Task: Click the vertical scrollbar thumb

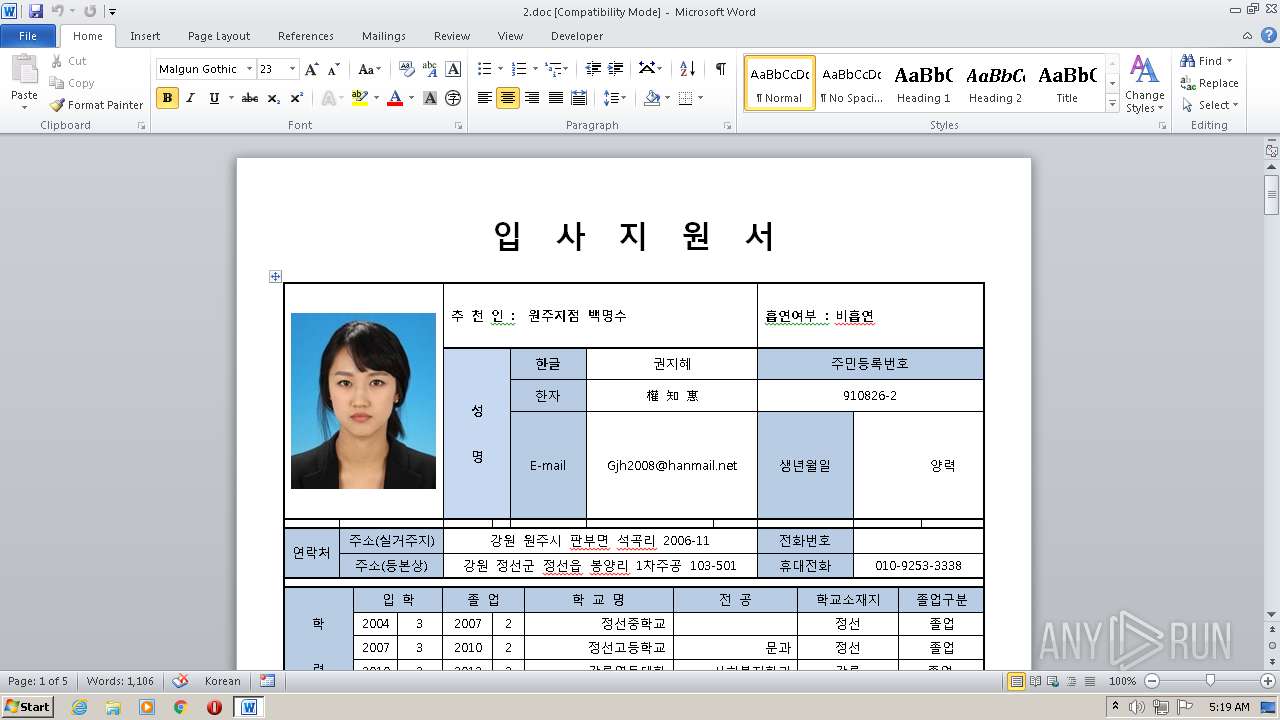Action: [x=1271, y=195]
